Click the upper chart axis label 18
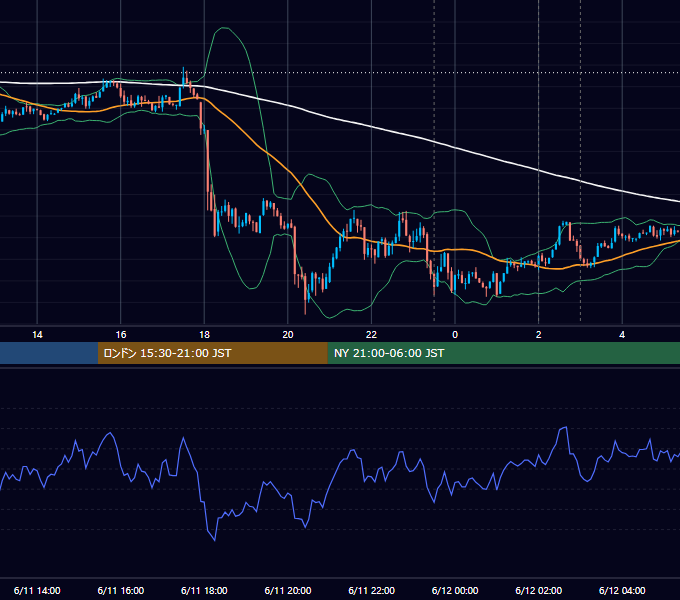This screenshot has height=600, width=680. (x=204, y=335)
